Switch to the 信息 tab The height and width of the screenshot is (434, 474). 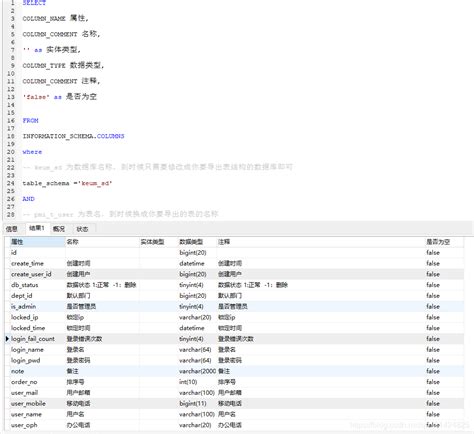(x=12, y=229)
